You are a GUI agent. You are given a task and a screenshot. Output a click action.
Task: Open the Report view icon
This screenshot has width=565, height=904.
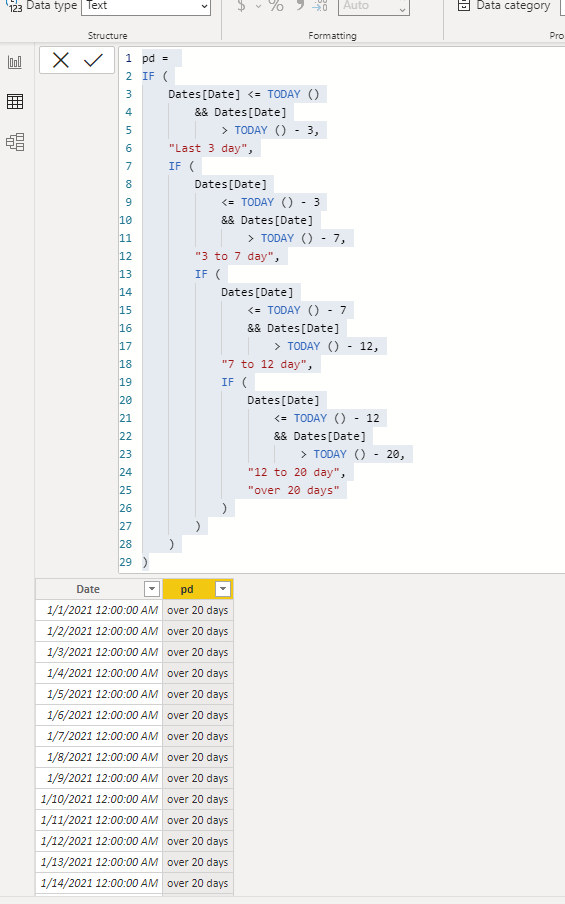[15, 62]
